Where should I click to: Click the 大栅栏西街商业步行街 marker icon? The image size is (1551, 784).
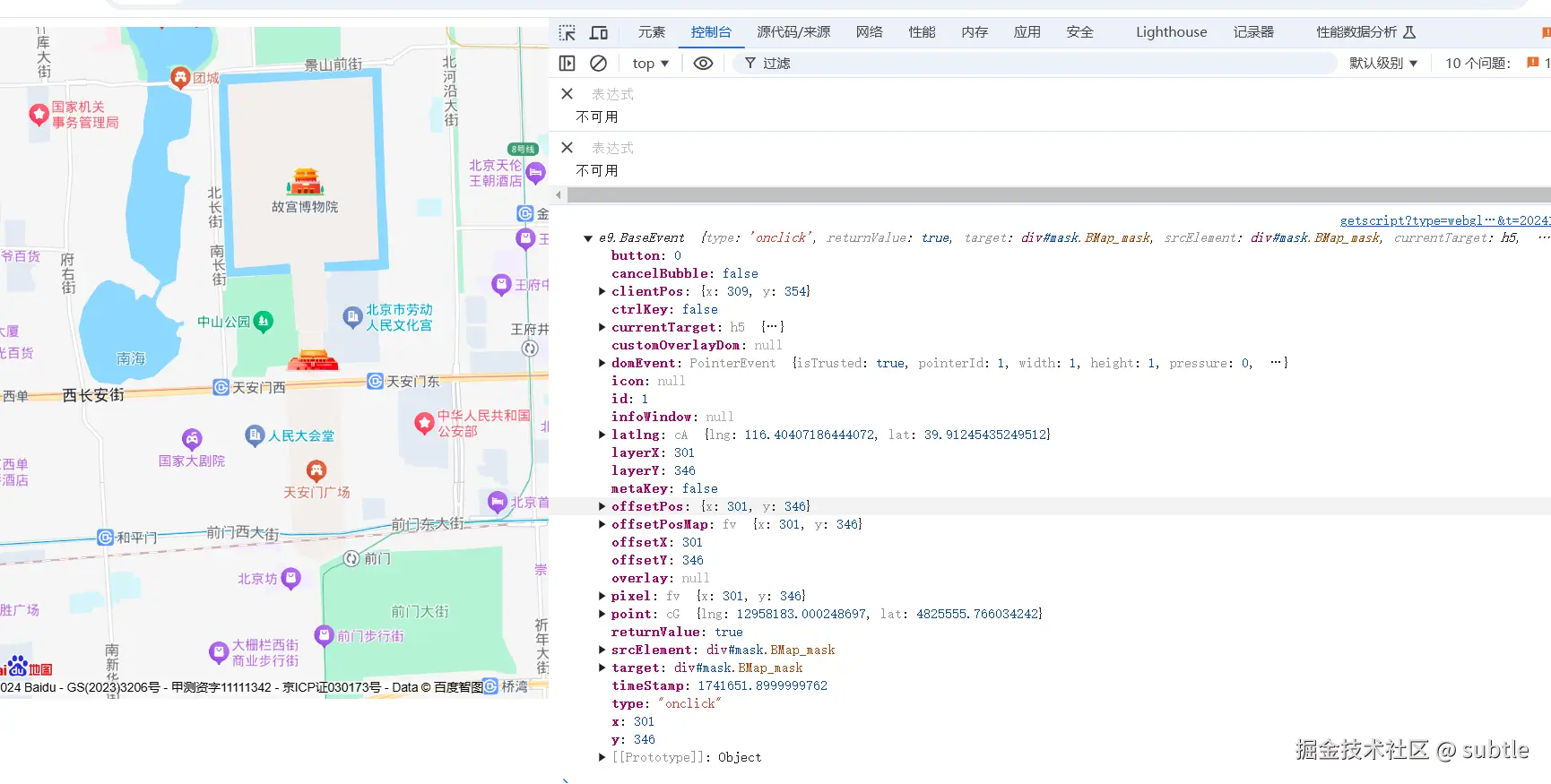coord(219,652)
